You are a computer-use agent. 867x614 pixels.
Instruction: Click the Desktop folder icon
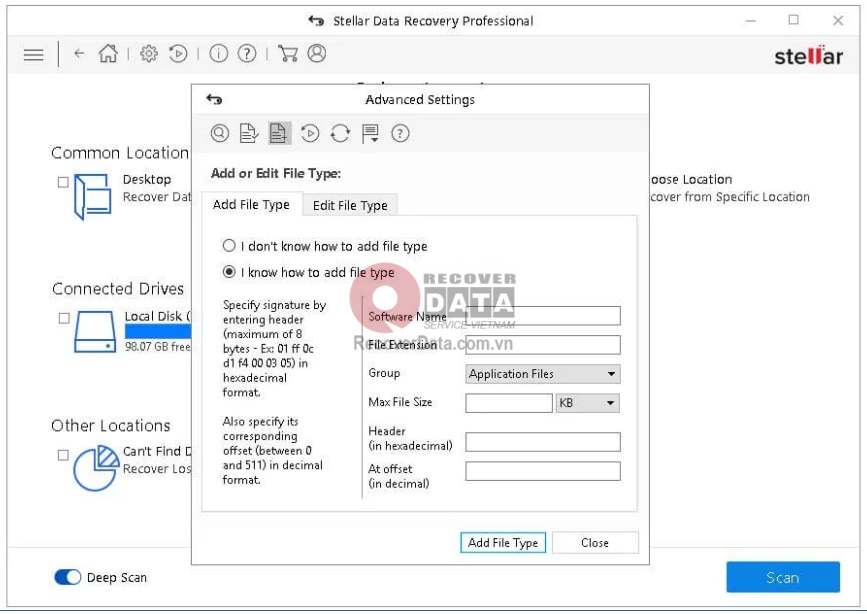click(92, 196)
